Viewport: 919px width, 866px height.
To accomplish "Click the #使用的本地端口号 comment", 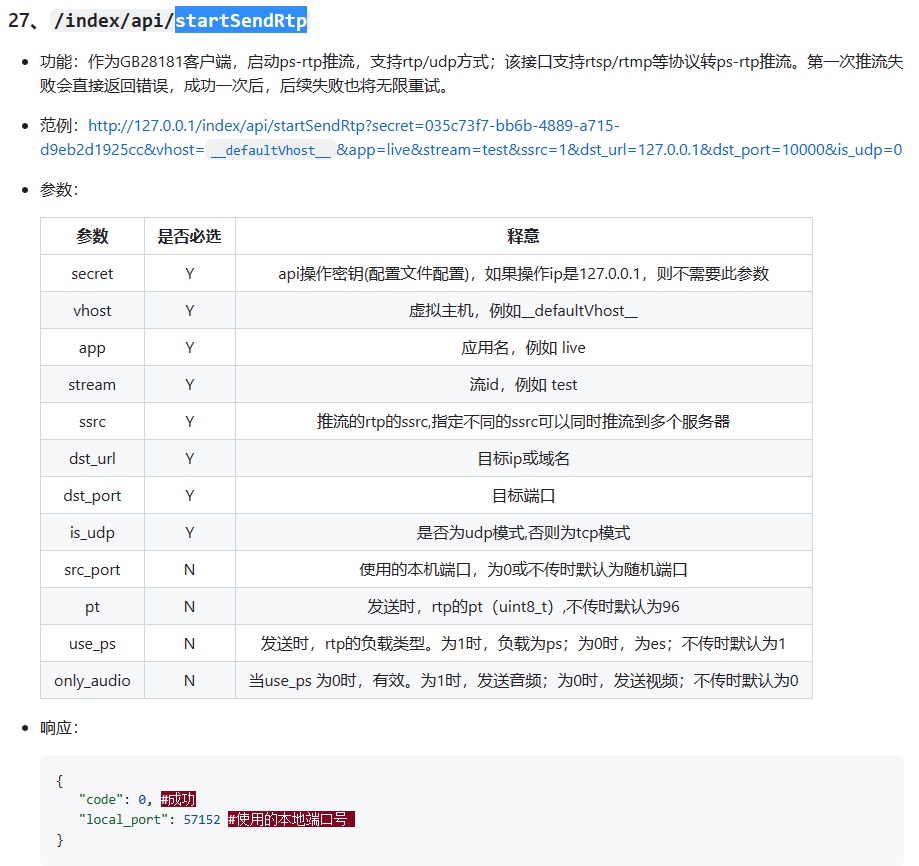I will coord(291,819).
